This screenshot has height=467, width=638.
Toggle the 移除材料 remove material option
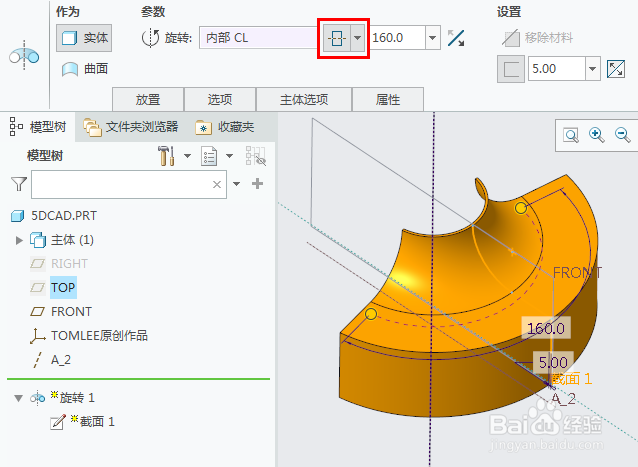(x=537, y=38)
